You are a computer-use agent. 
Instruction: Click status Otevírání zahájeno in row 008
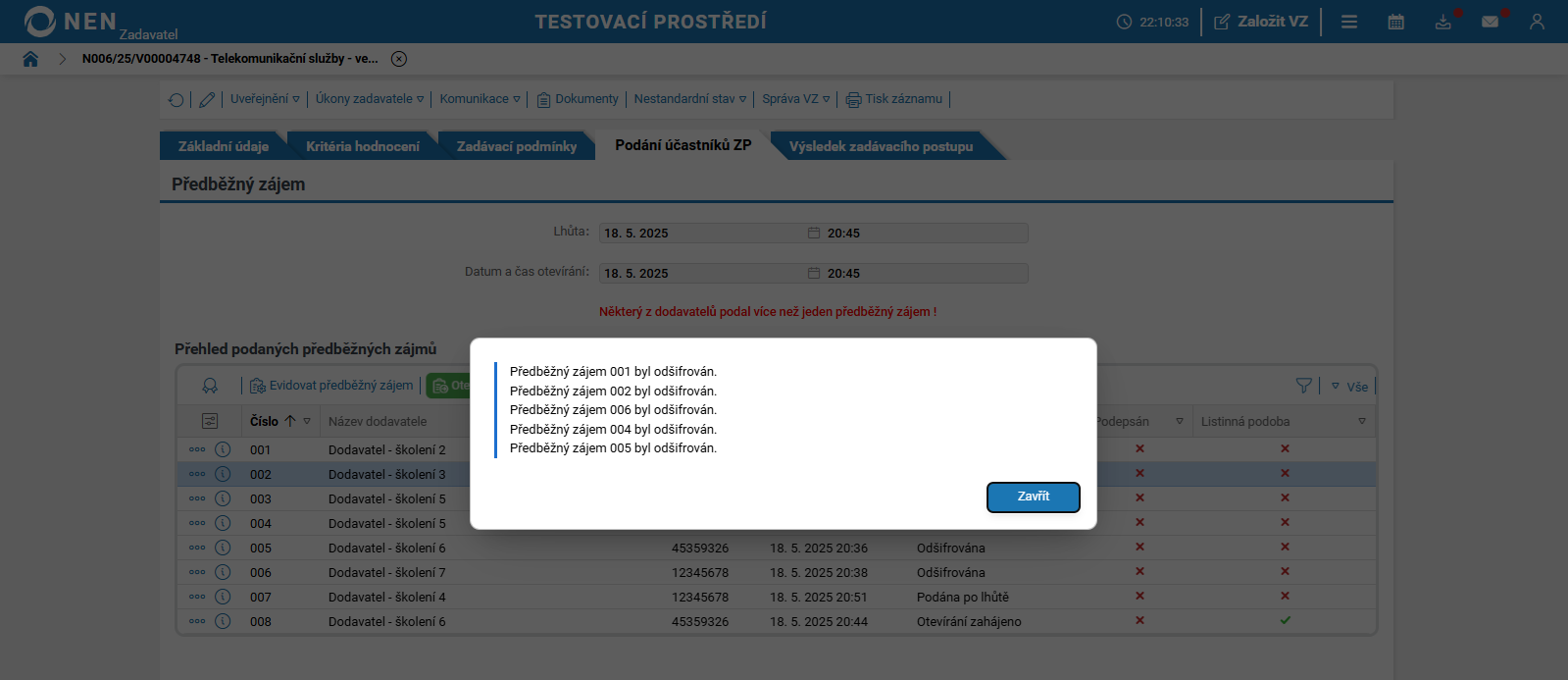click(969, 622)
